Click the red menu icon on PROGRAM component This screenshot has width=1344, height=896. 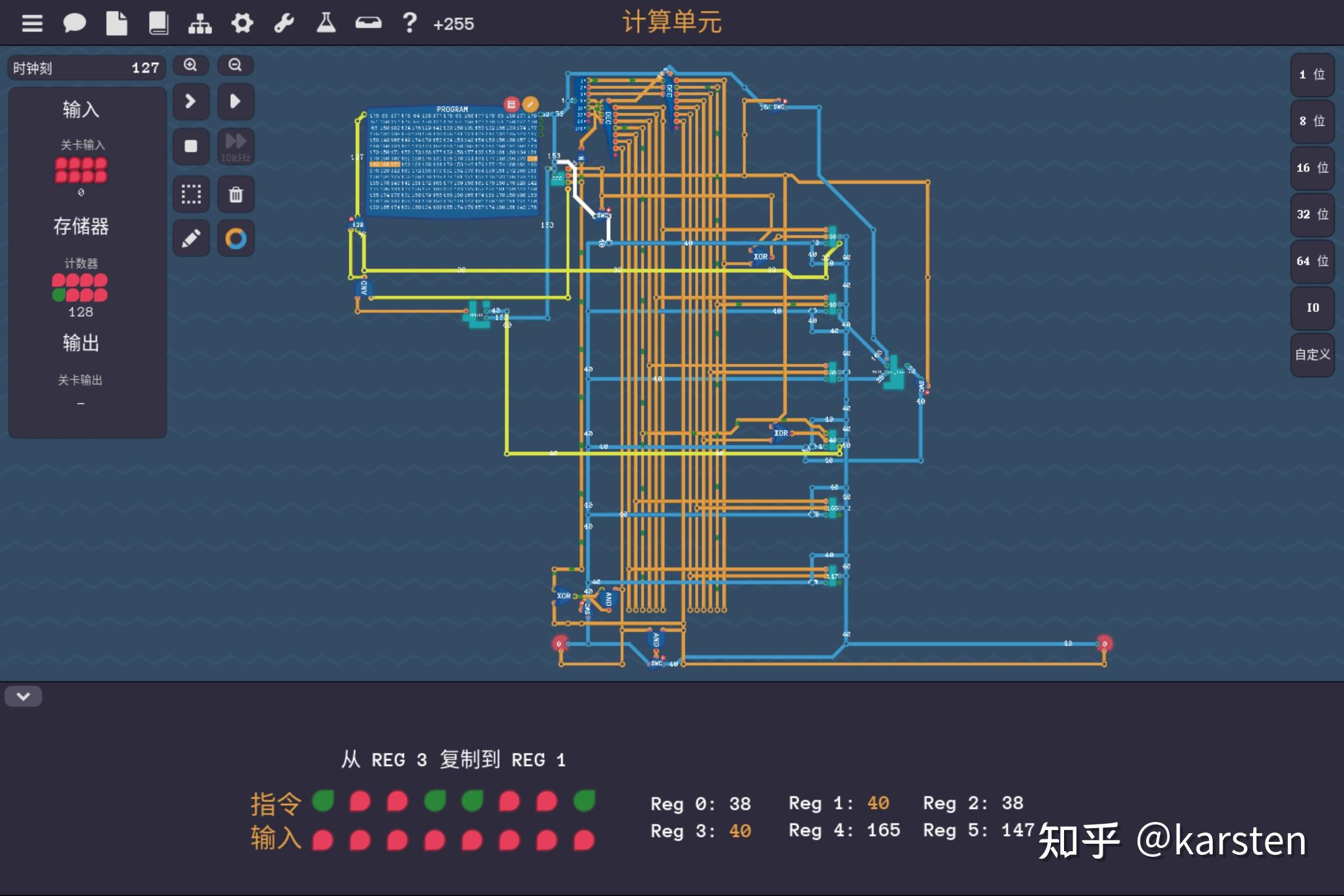pos(511,104)
